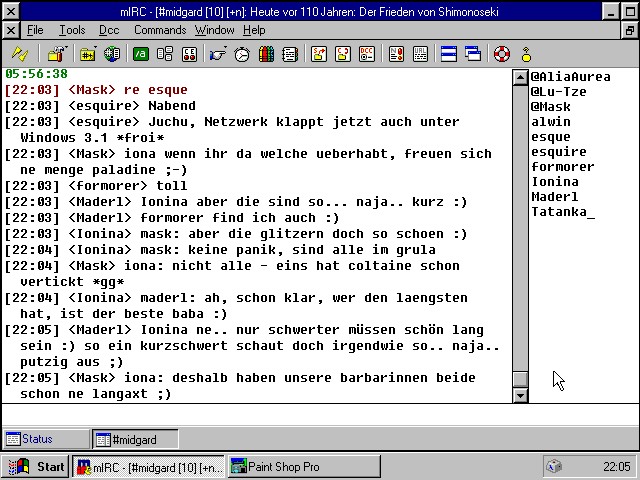
Task: Switch to the #midgard switchbar button
Action: pos(135,440)
